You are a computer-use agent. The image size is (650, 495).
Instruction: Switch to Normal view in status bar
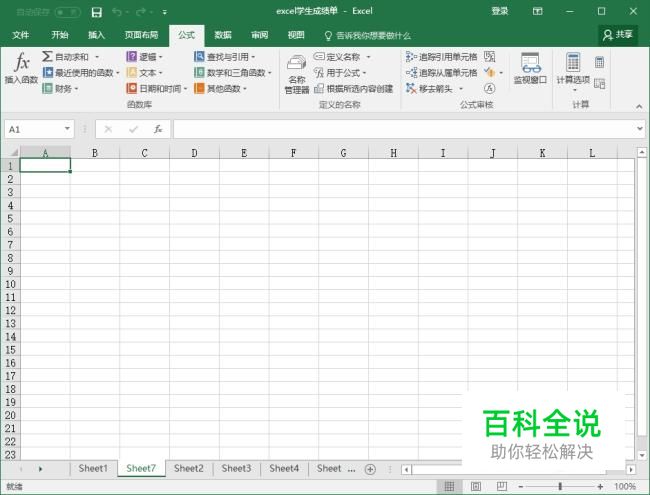tap(449, 486)
